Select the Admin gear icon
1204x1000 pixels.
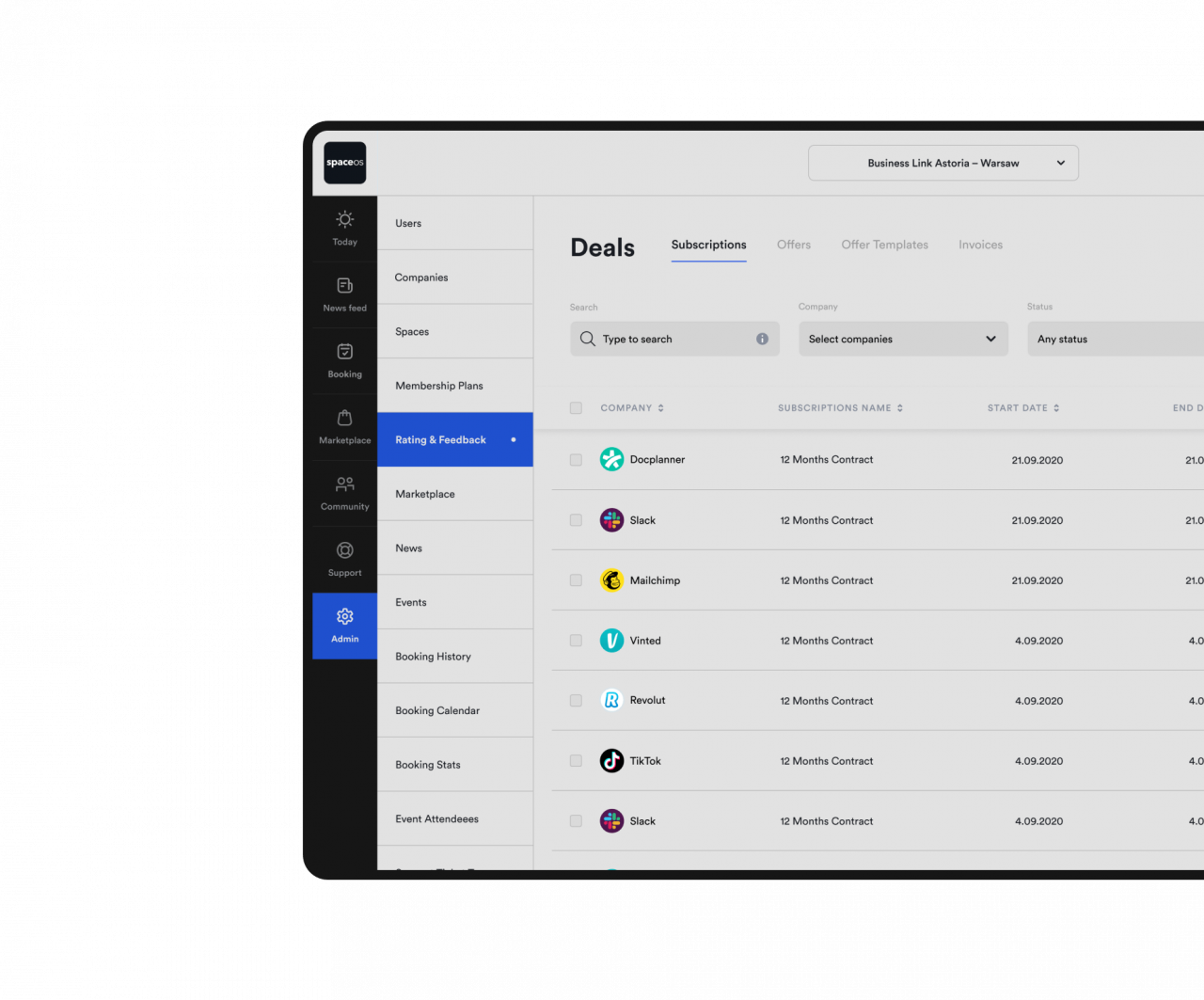[x=345, y=616]
